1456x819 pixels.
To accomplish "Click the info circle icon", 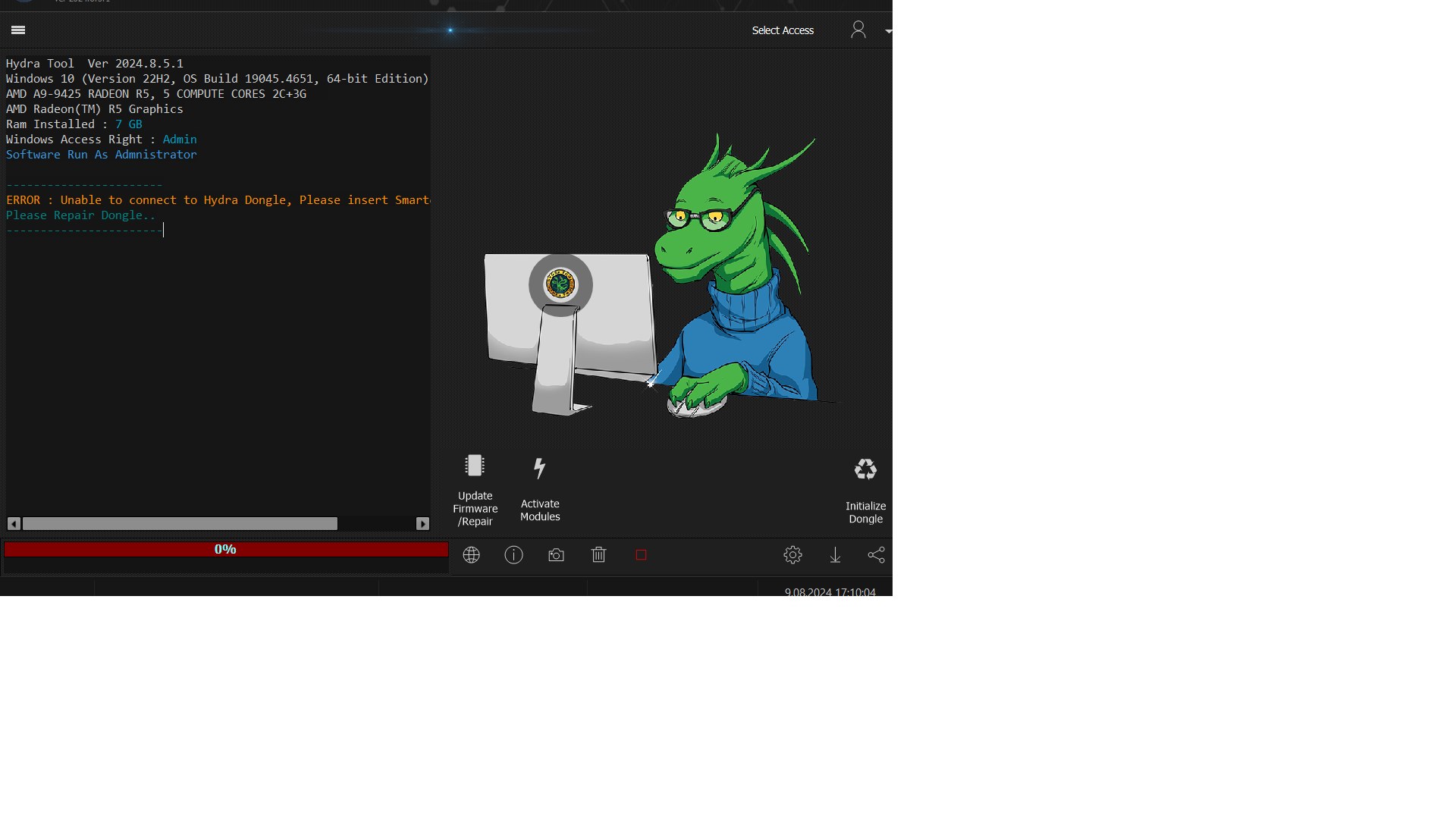I will click(513, 555).
